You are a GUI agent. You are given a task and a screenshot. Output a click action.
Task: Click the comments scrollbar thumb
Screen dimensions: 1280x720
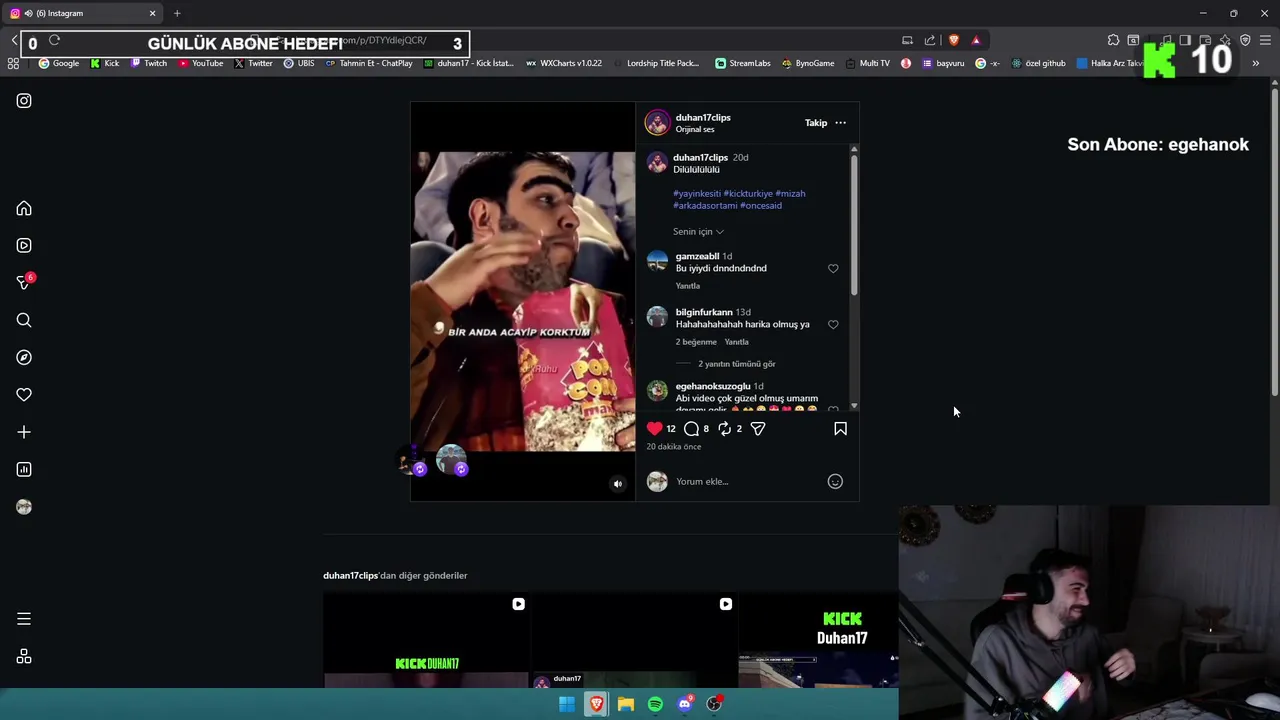point(854,225)
